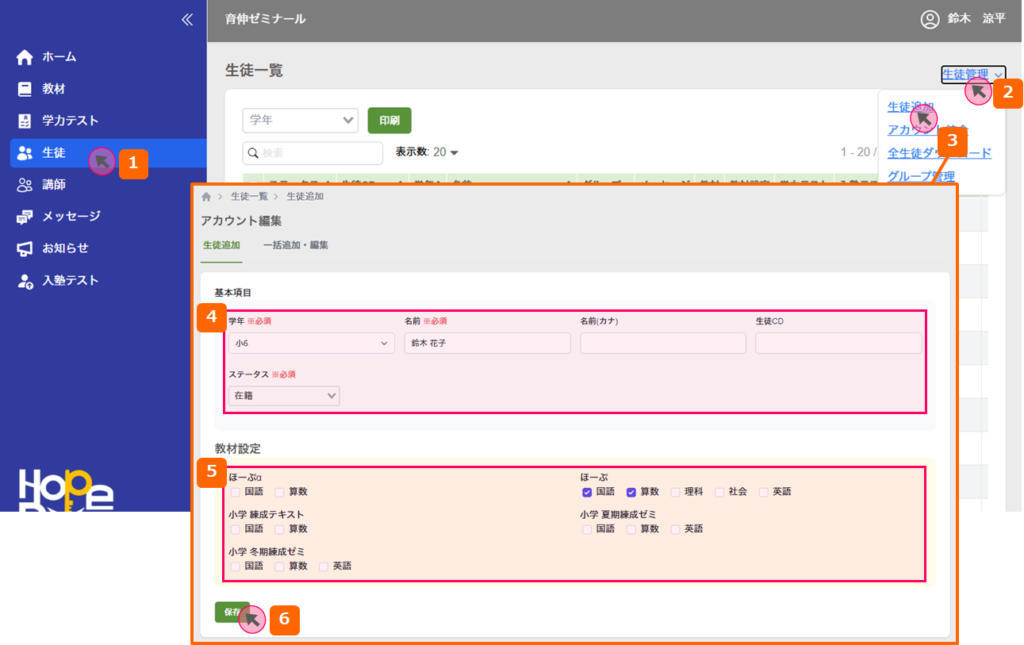Expand the 生徒管理 dropdown menu
1024x645 pixels.
pyautogui.click(x=972, y=74)
